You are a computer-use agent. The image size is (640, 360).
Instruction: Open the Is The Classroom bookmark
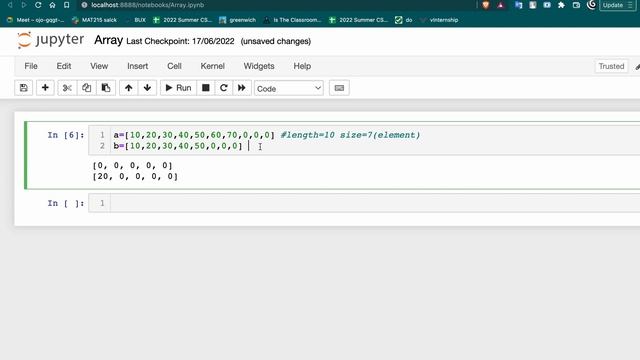coord(293,20)
